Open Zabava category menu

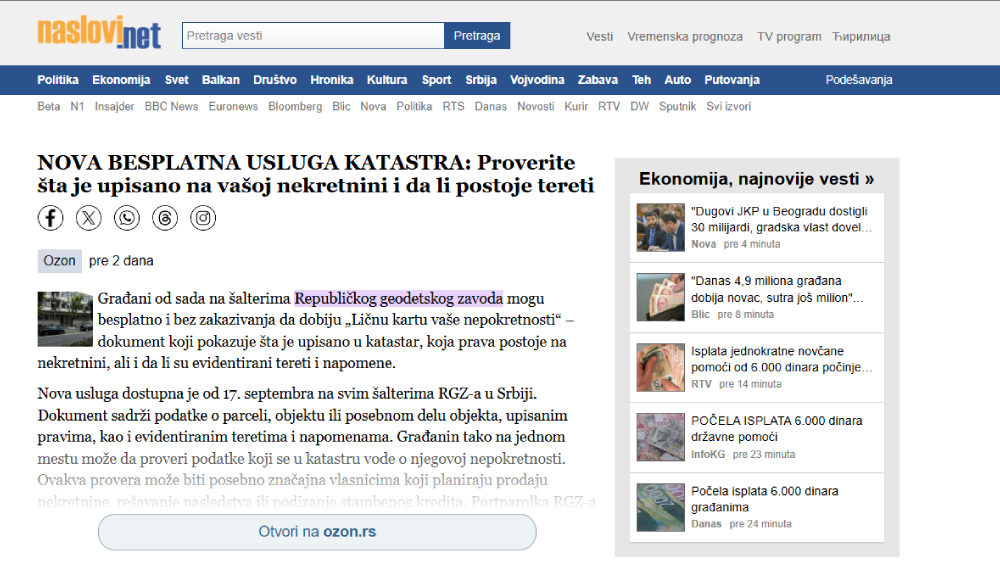[x=598, y=80]
